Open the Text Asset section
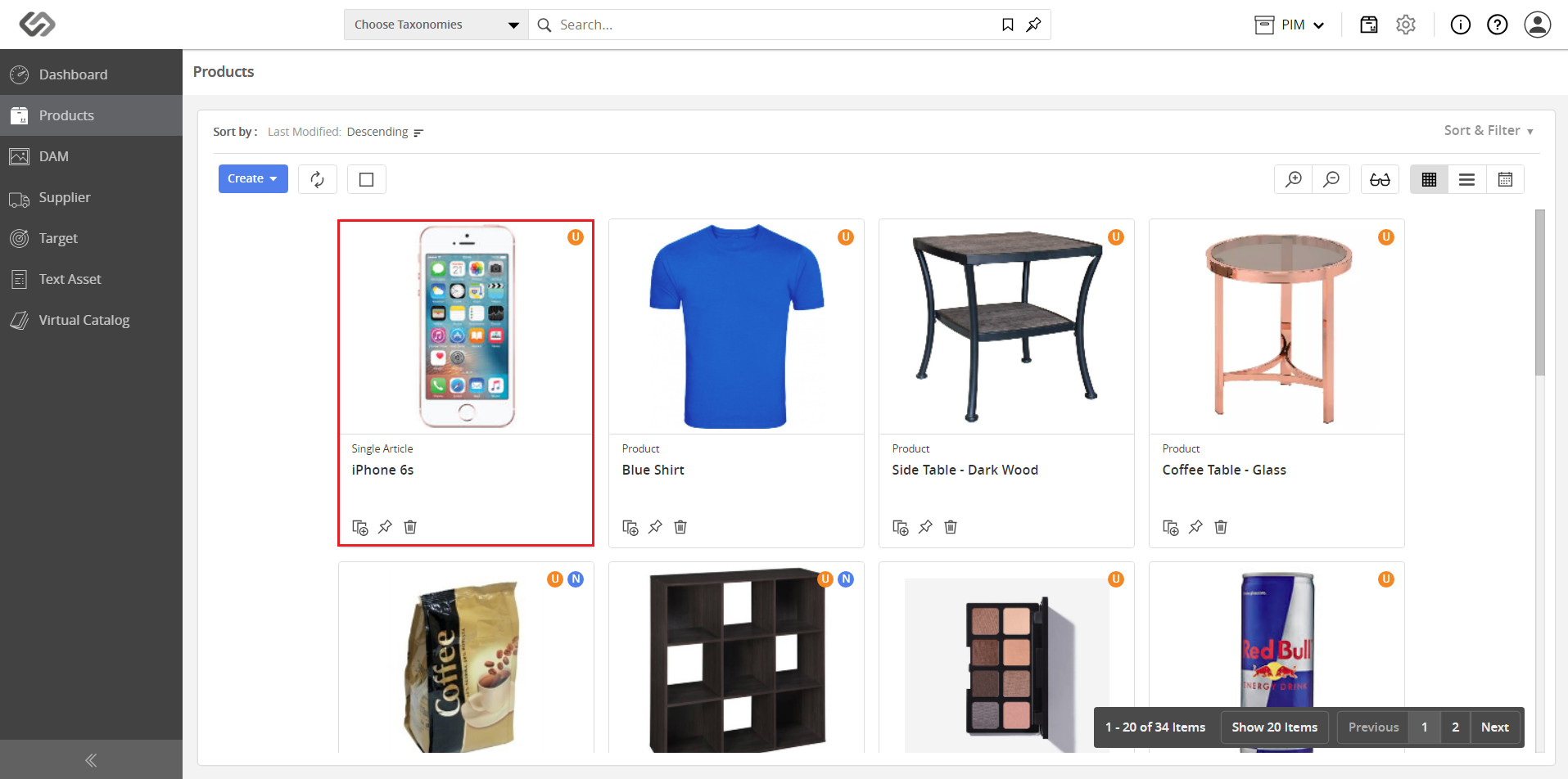Screen dimensions: 1568x779 coord(91,279)
